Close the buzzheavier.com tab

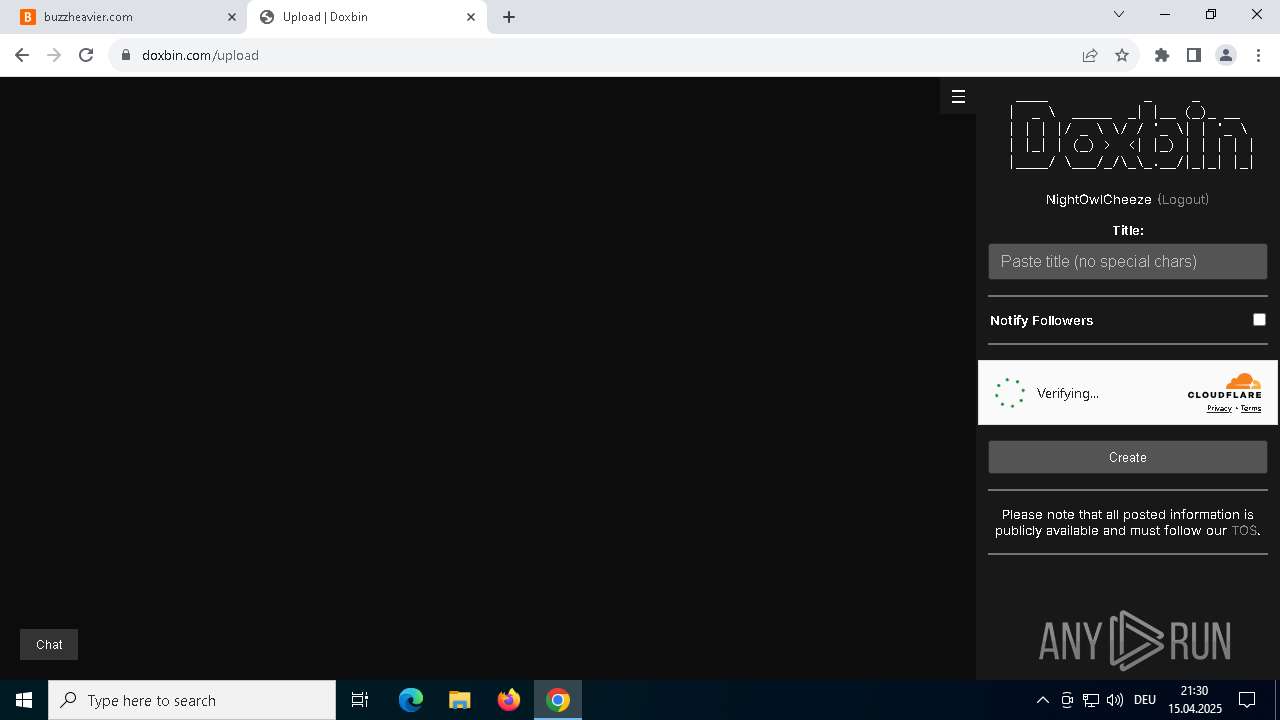pyautogui.click(x=232, y=17)
